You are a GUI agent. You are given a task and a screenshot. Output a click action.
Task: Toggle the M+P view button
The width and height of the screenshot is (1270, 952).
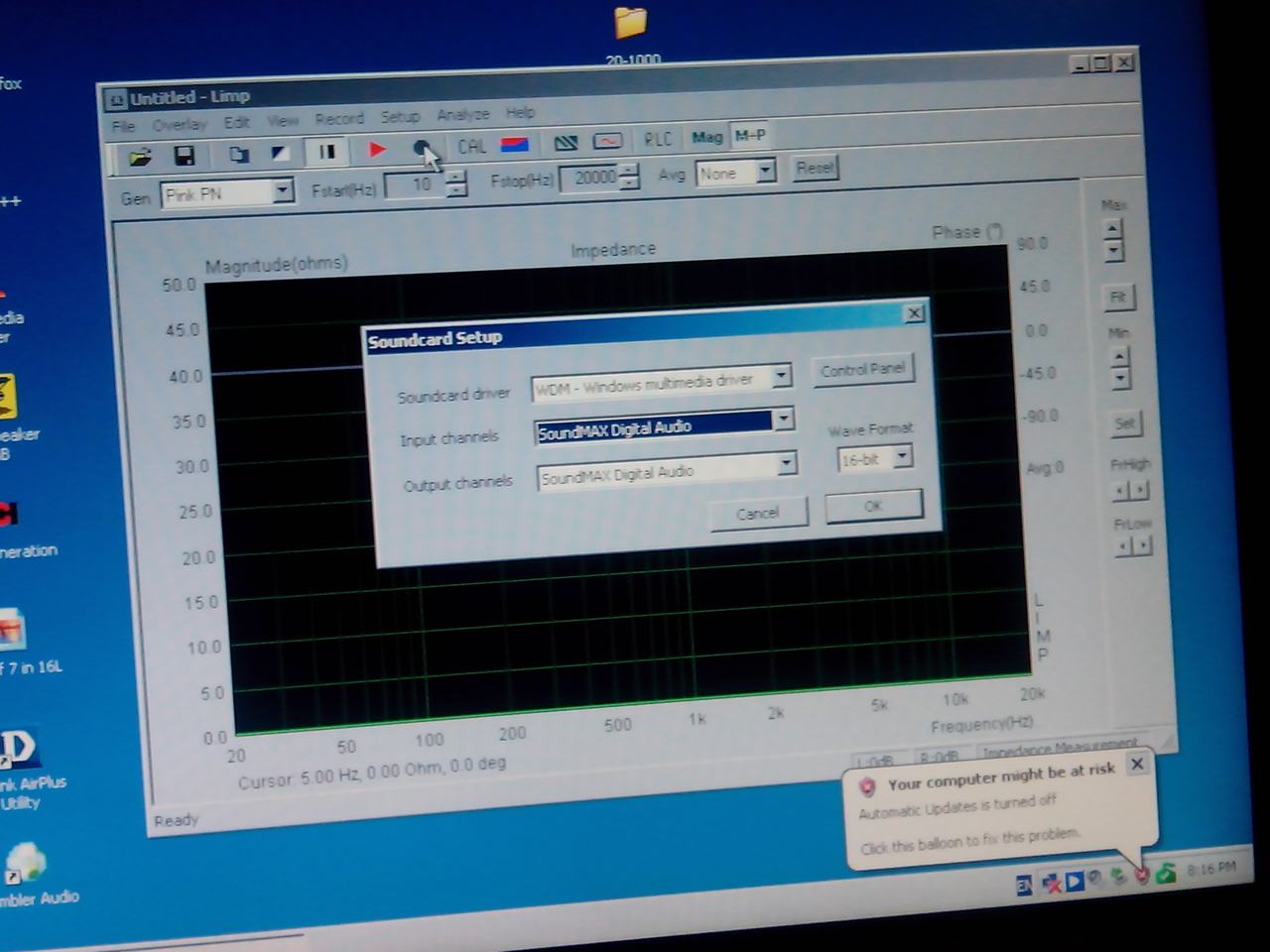(x=750, y=136)
